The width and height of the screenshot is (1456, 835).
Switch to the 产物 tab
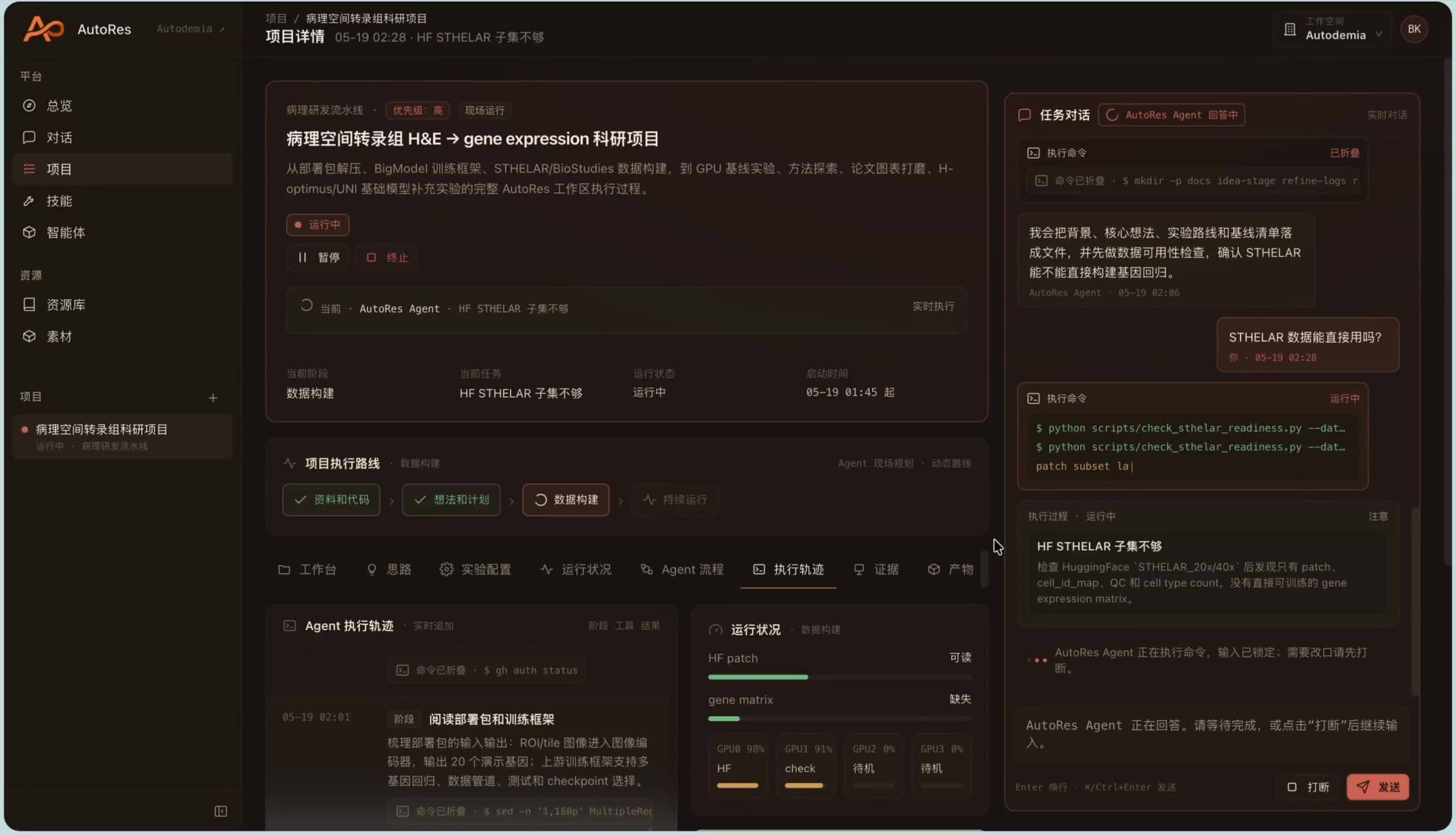[951, 569]
